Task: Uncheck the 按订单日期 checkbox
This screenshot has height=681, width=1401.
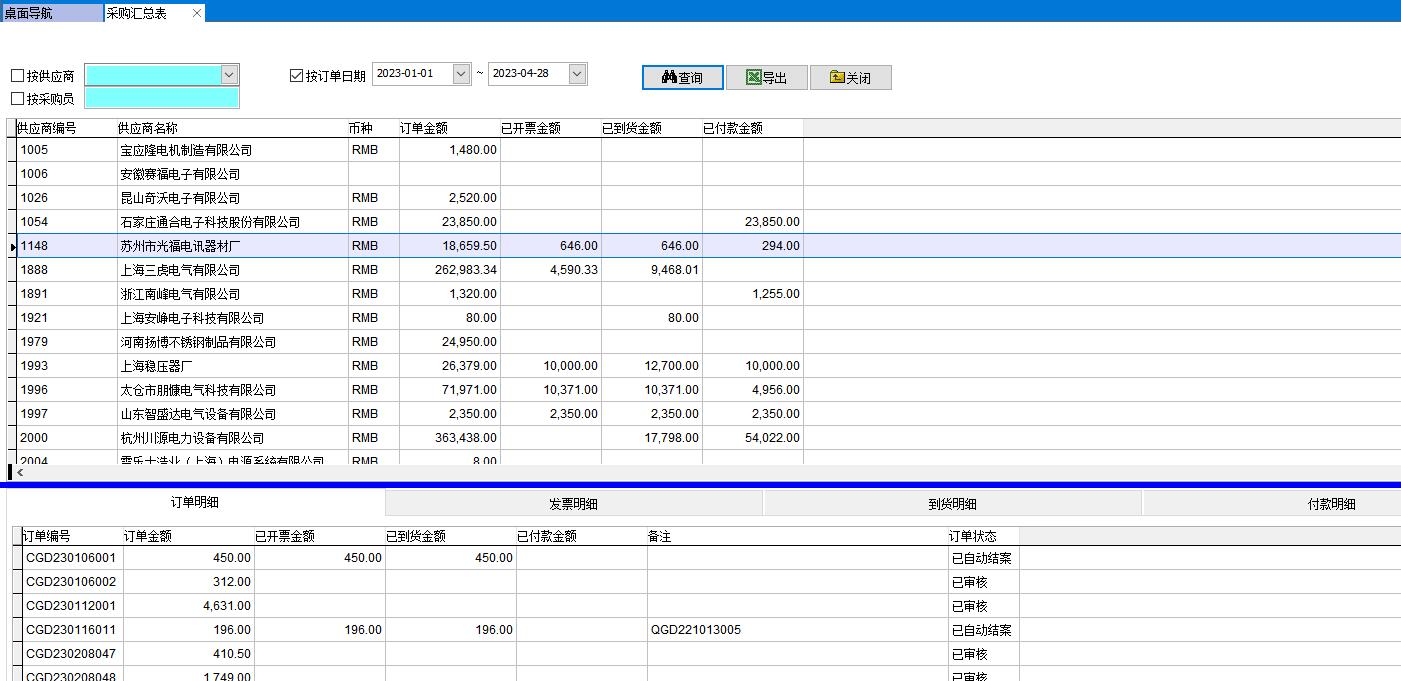Action: (296, 76)
